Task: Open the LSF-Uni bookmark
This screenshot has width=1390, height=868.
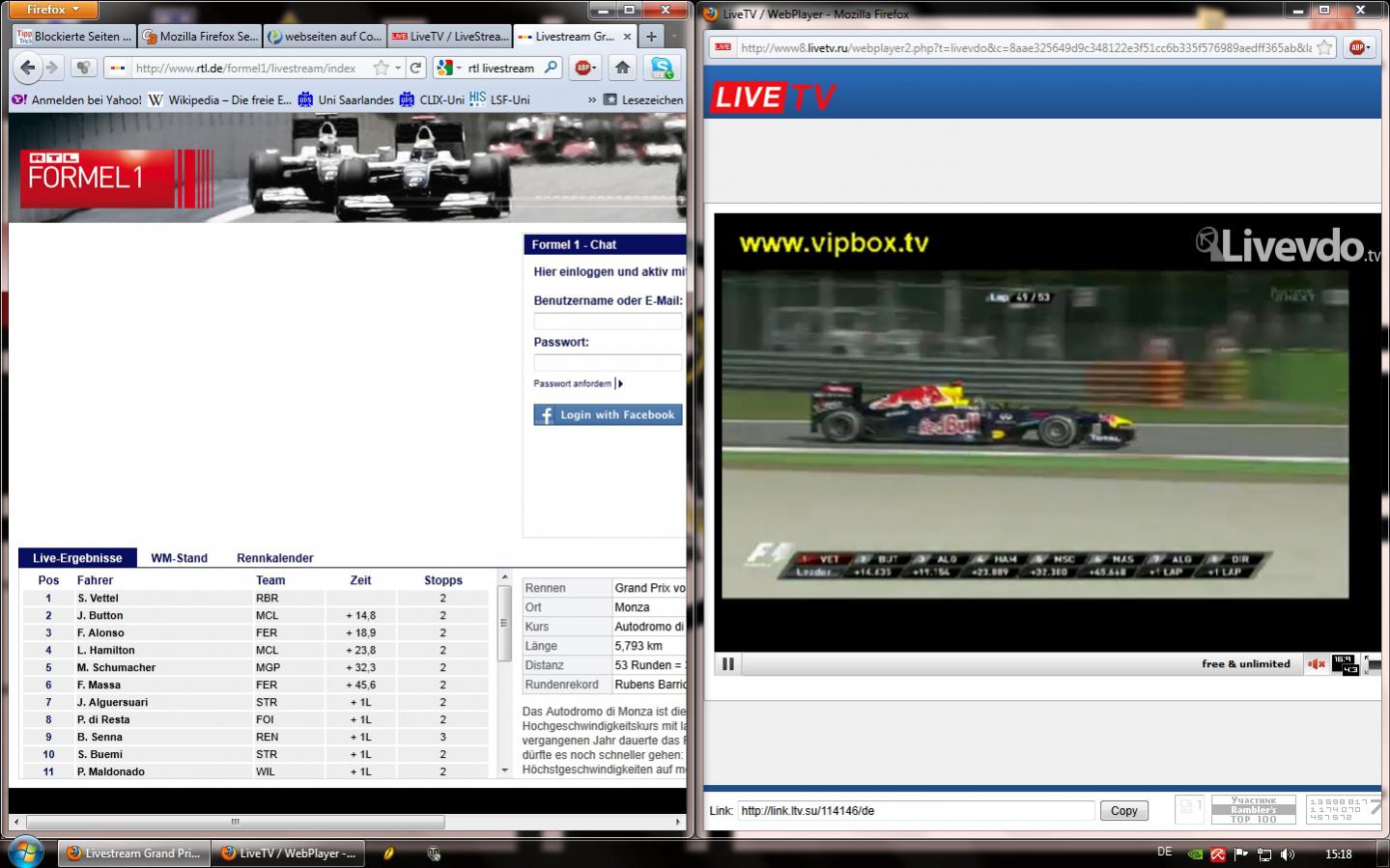Action: (x=499, y=99)
